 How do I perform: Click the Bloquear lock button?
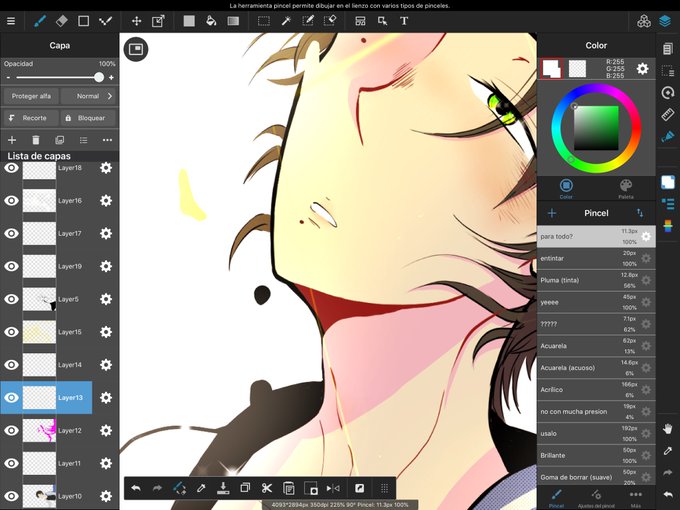click(x=88, y=118)
